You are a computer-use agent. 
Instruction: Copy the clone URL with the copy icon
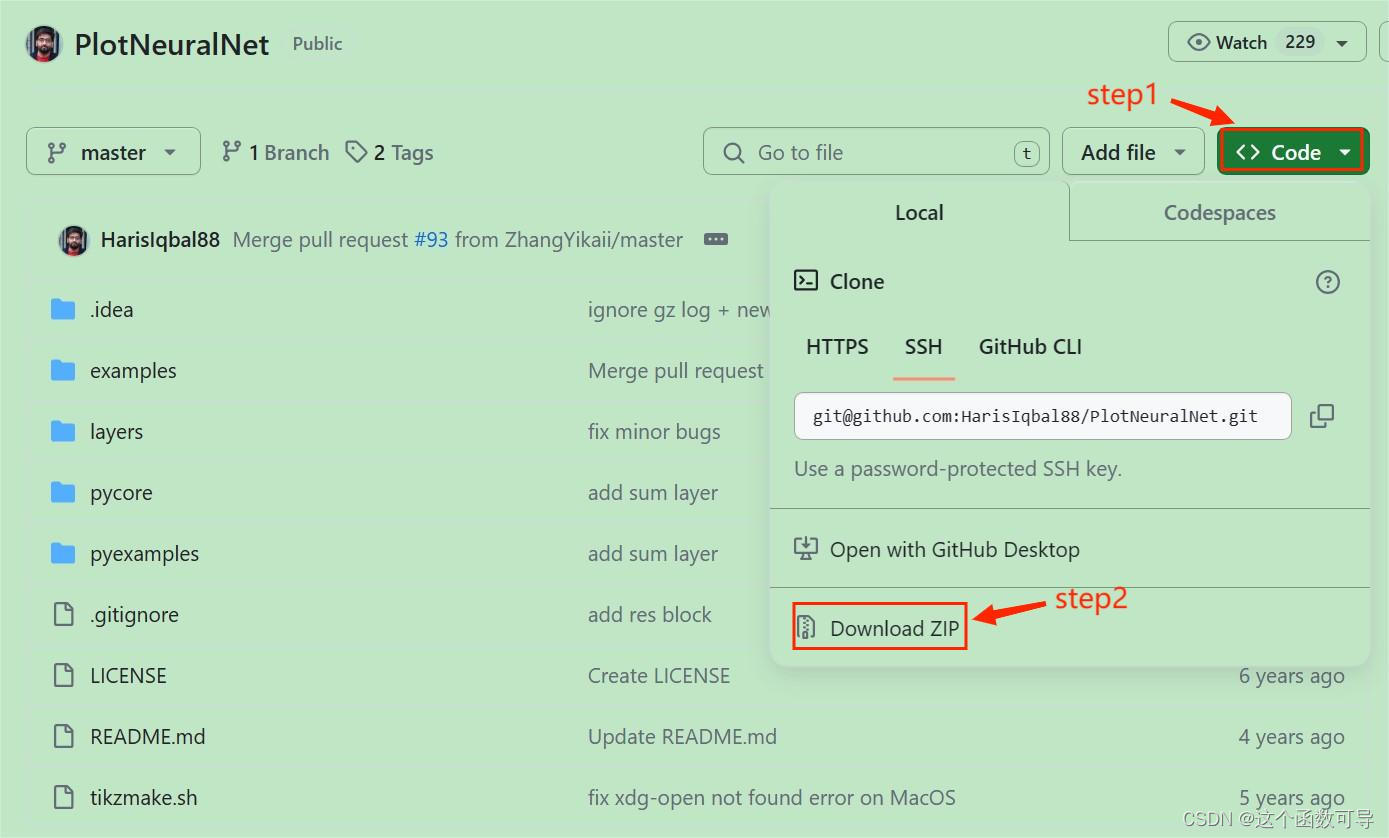click(1322, 416)
